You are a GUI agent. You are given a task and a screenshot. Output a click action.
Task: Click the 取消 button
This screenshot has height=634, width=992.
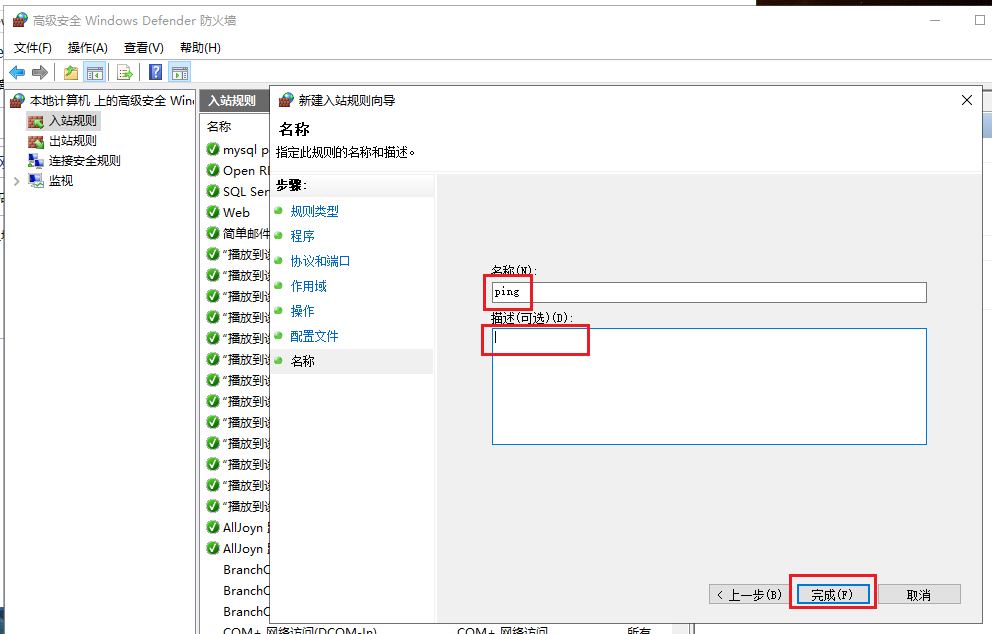(x=917, y=592)
